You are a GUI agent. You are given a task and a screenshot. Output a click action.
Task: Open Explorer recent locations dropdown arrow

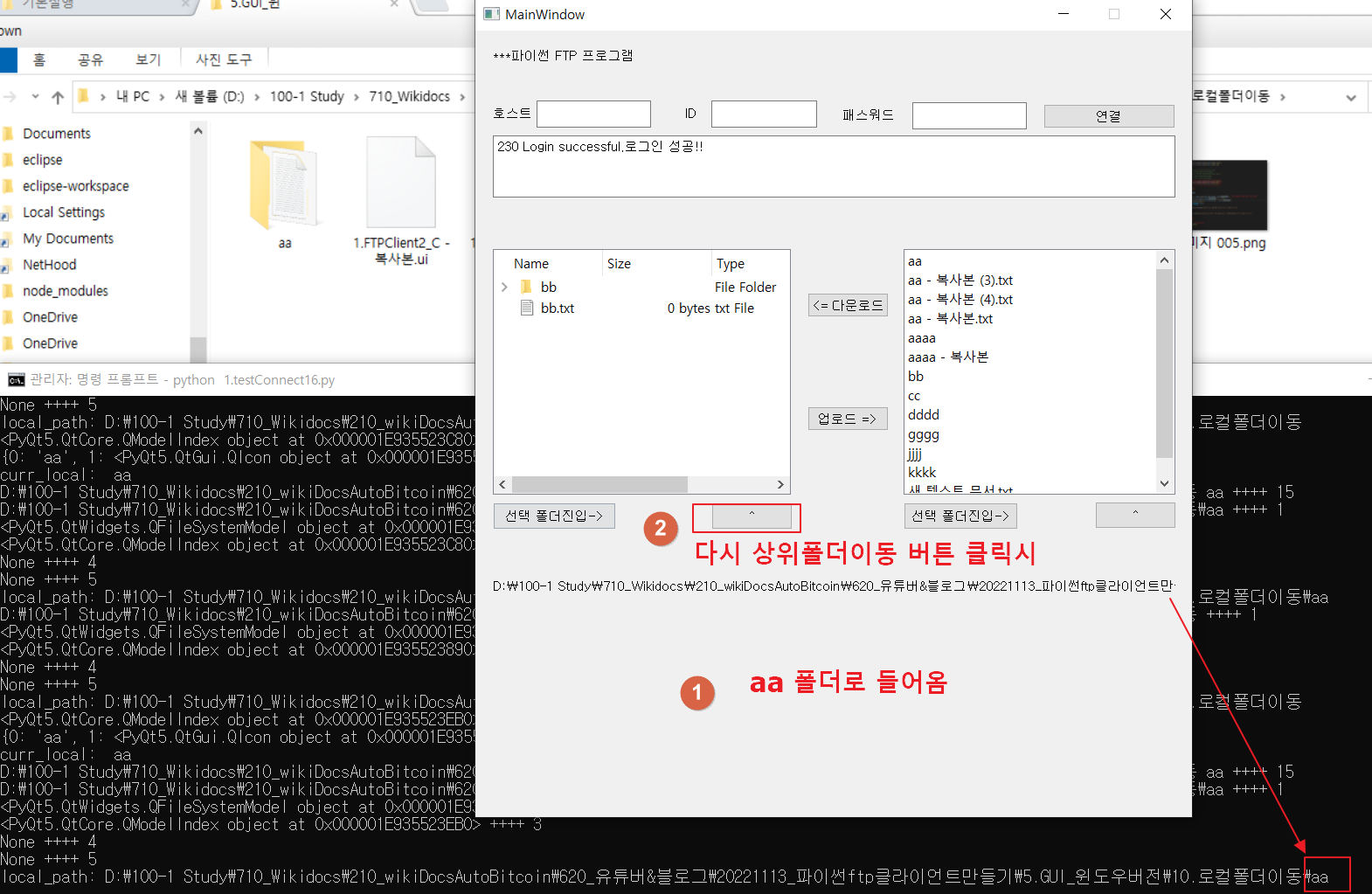click(x=35, y=96)
